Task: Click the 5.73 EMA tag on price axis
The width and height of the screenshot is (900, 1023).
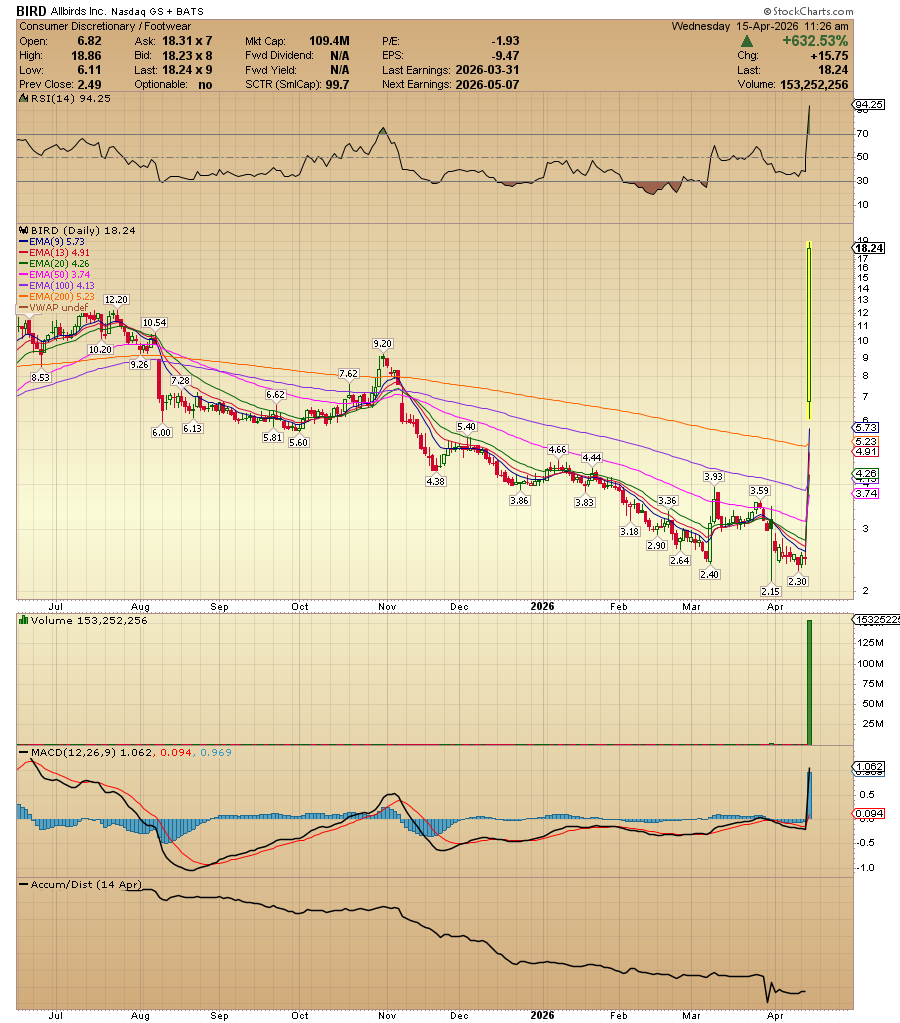Action: click(x=867, y=427)
